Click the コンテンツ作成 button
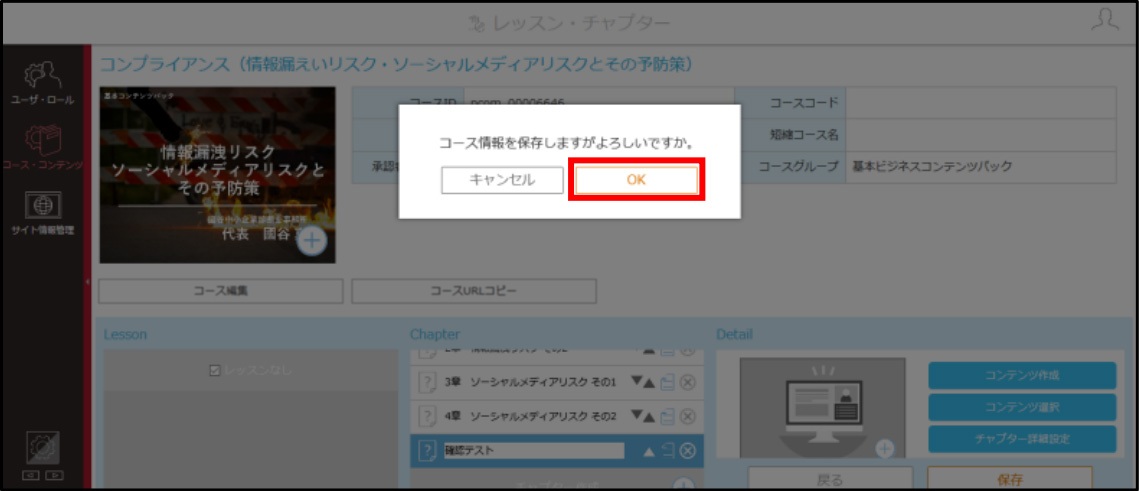The image size is (1139, 491). 1022,376
